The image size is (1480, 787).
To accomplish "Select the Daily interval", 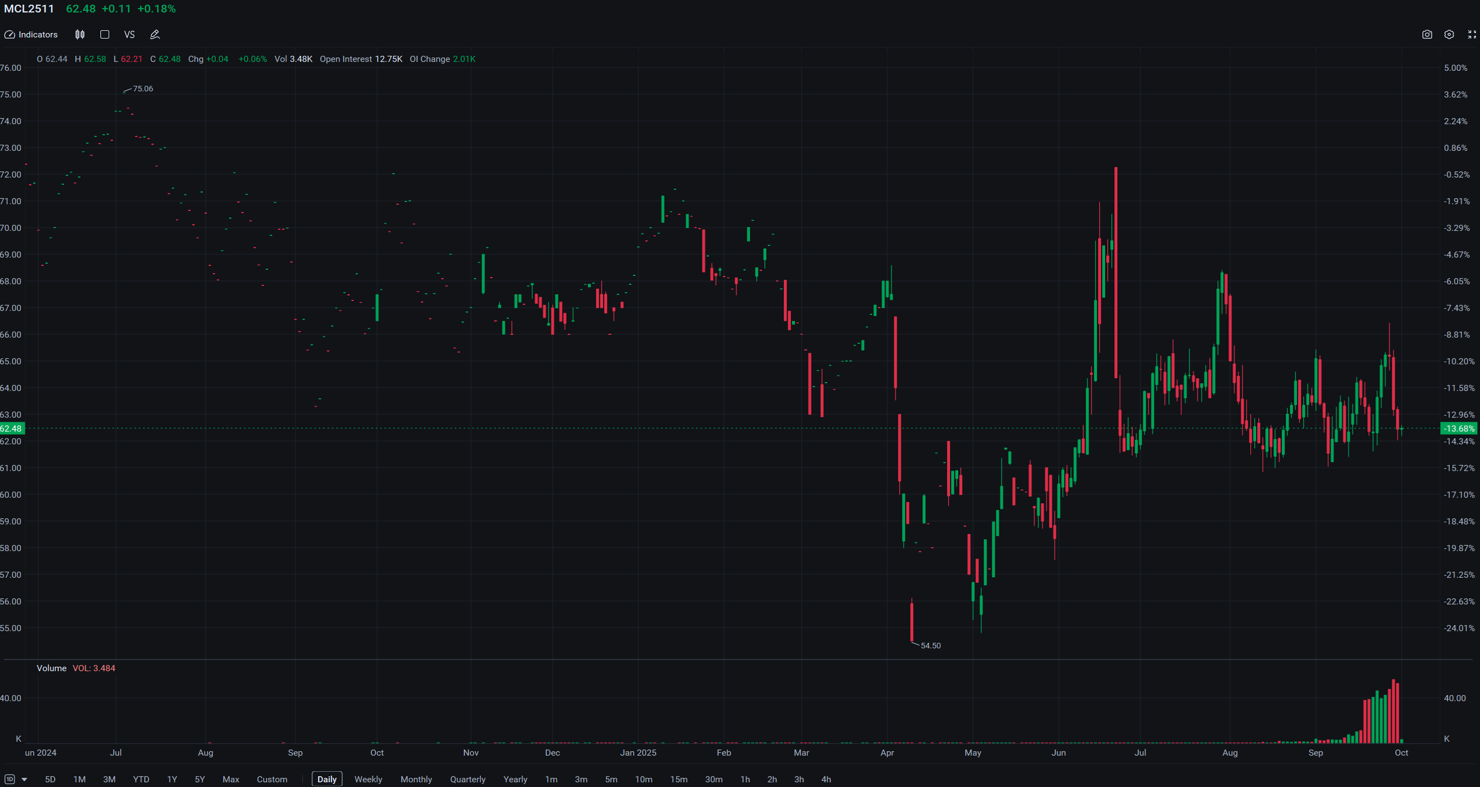I will [x=327, y=779].
